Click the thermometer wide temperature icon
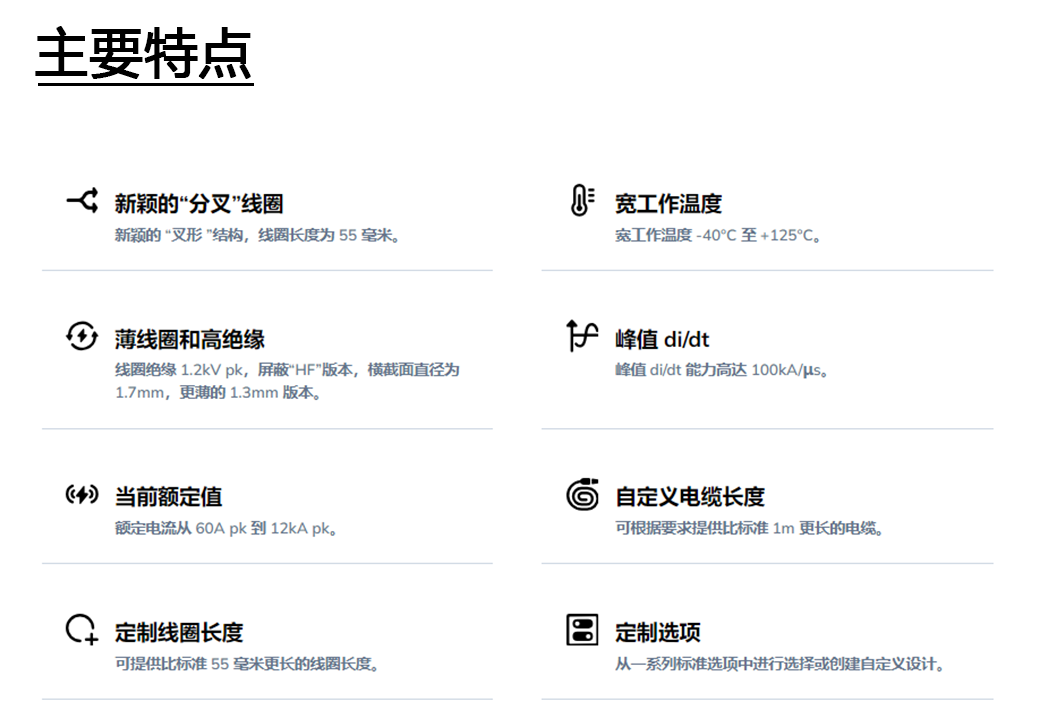The height and width of the screenshot is (719, 1048). [582, 200]
